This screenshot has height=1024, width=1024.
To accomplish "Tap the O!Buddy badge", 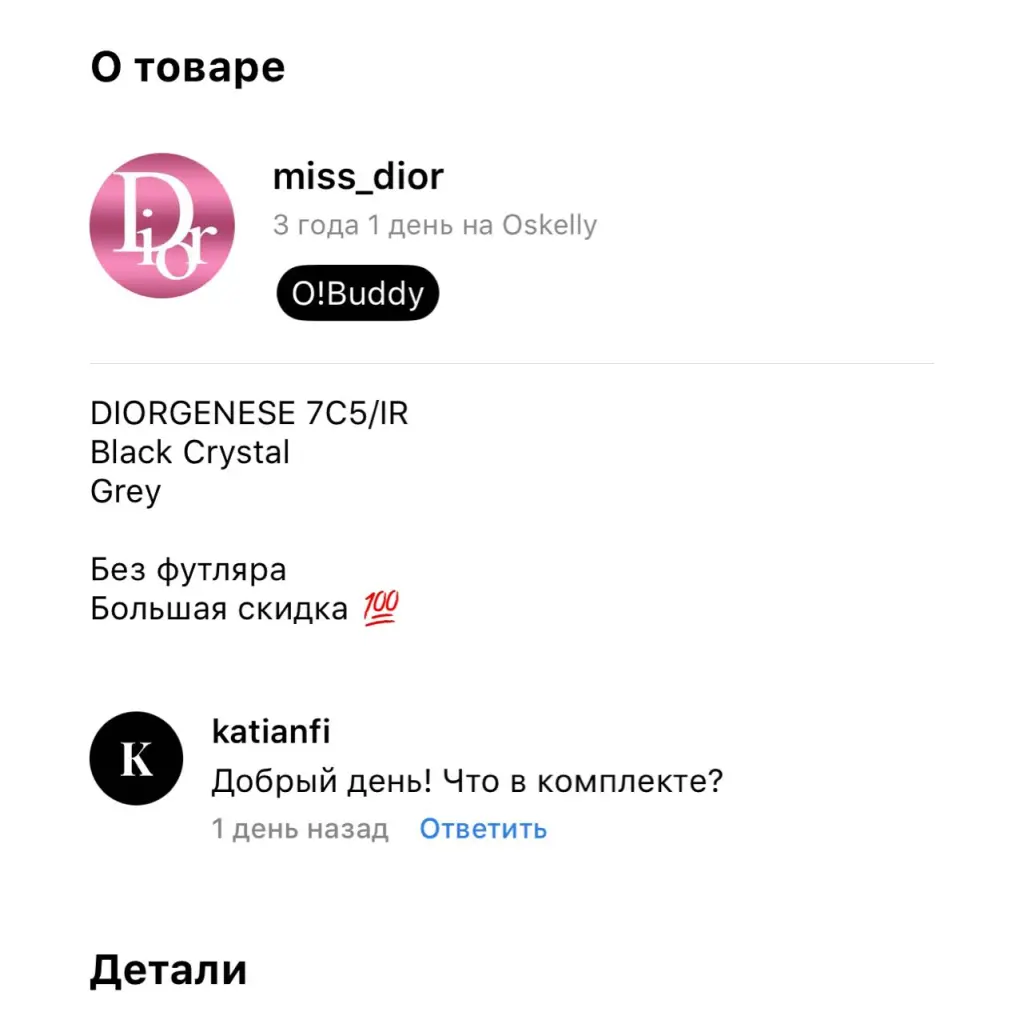I will 358,294.
